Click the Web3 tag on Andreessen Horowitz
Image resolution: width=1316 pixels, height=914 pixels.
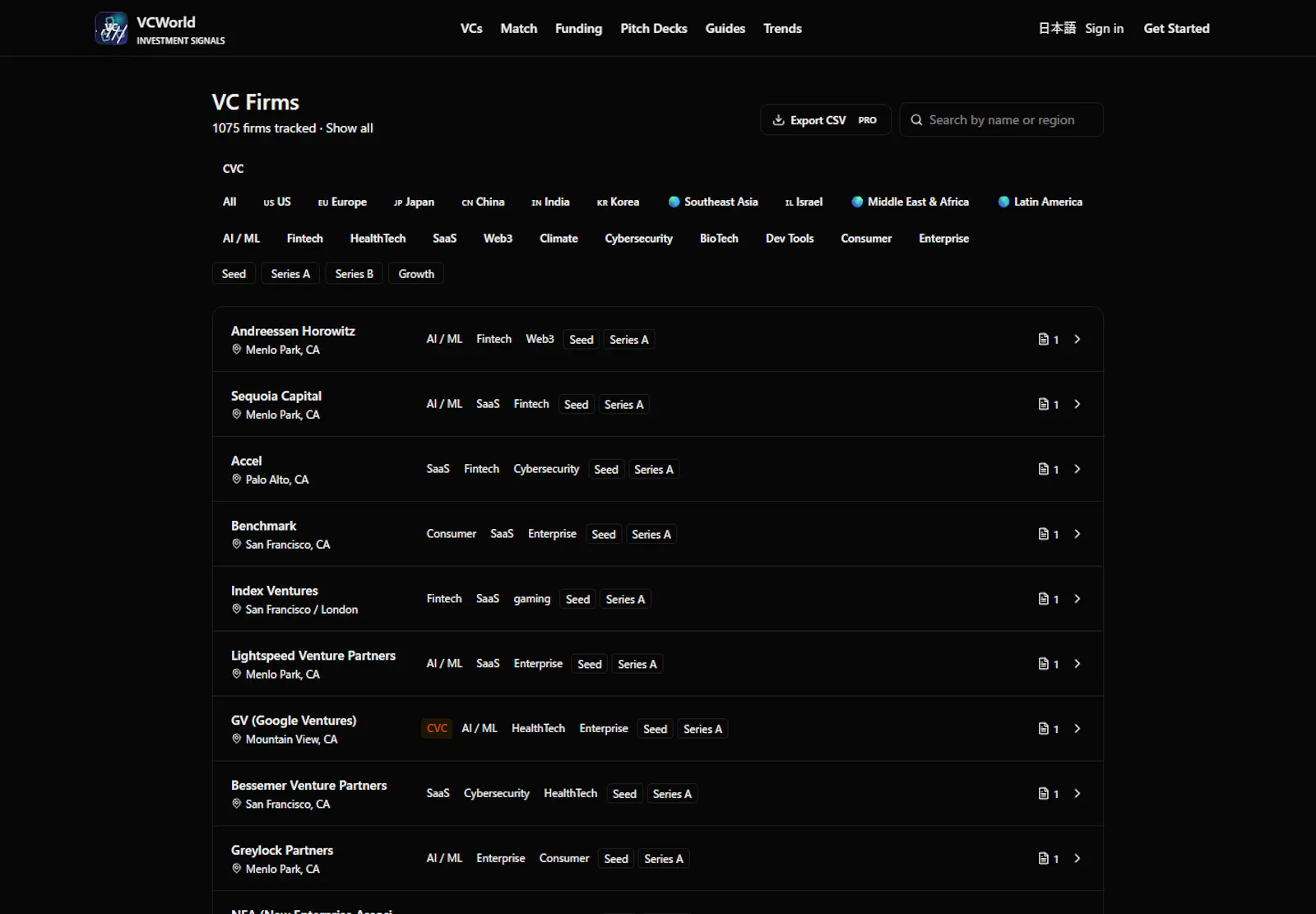coord(540,339)
